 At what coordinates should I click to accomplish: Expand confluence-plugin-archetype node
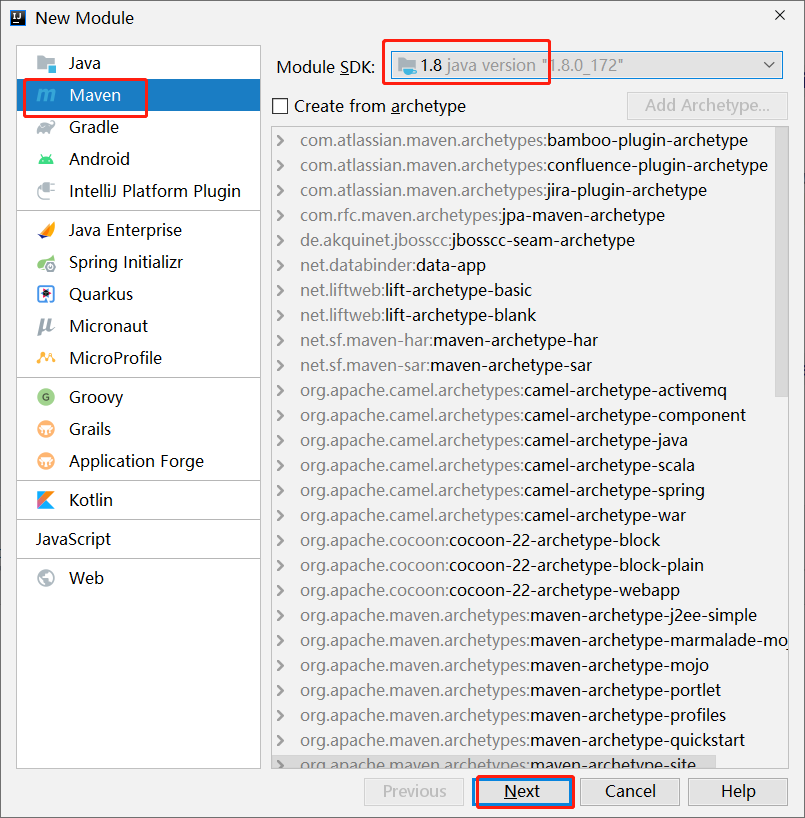tap(281, 165)
